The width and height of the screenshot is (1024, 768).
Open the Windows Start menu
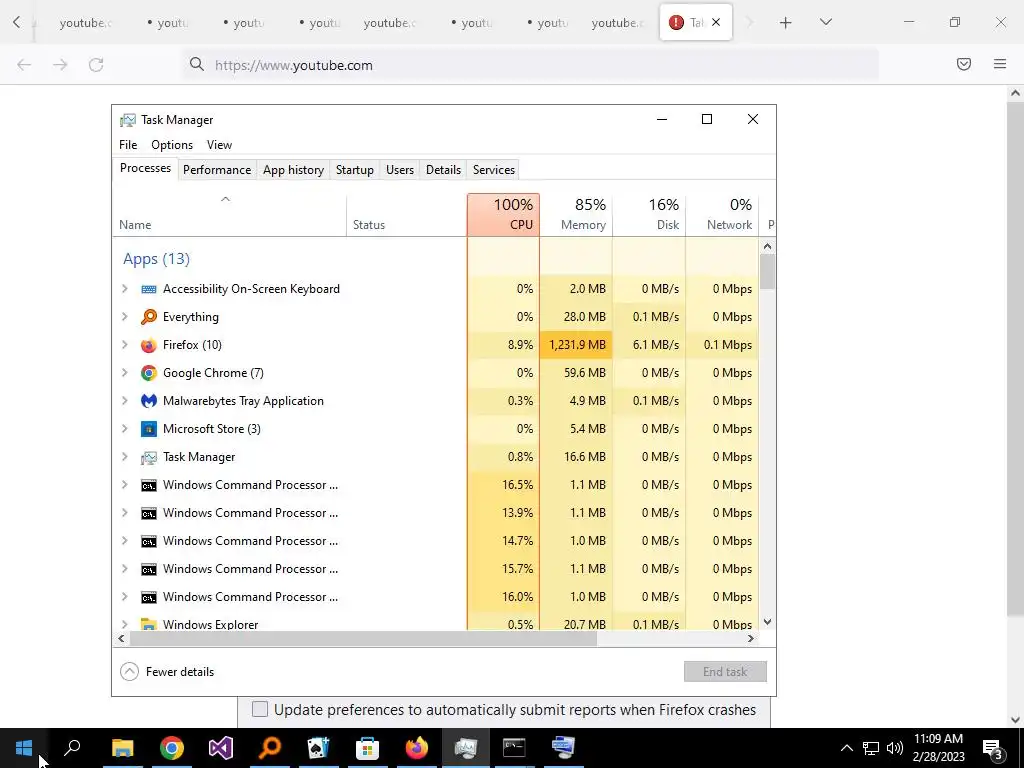point(24,748)
